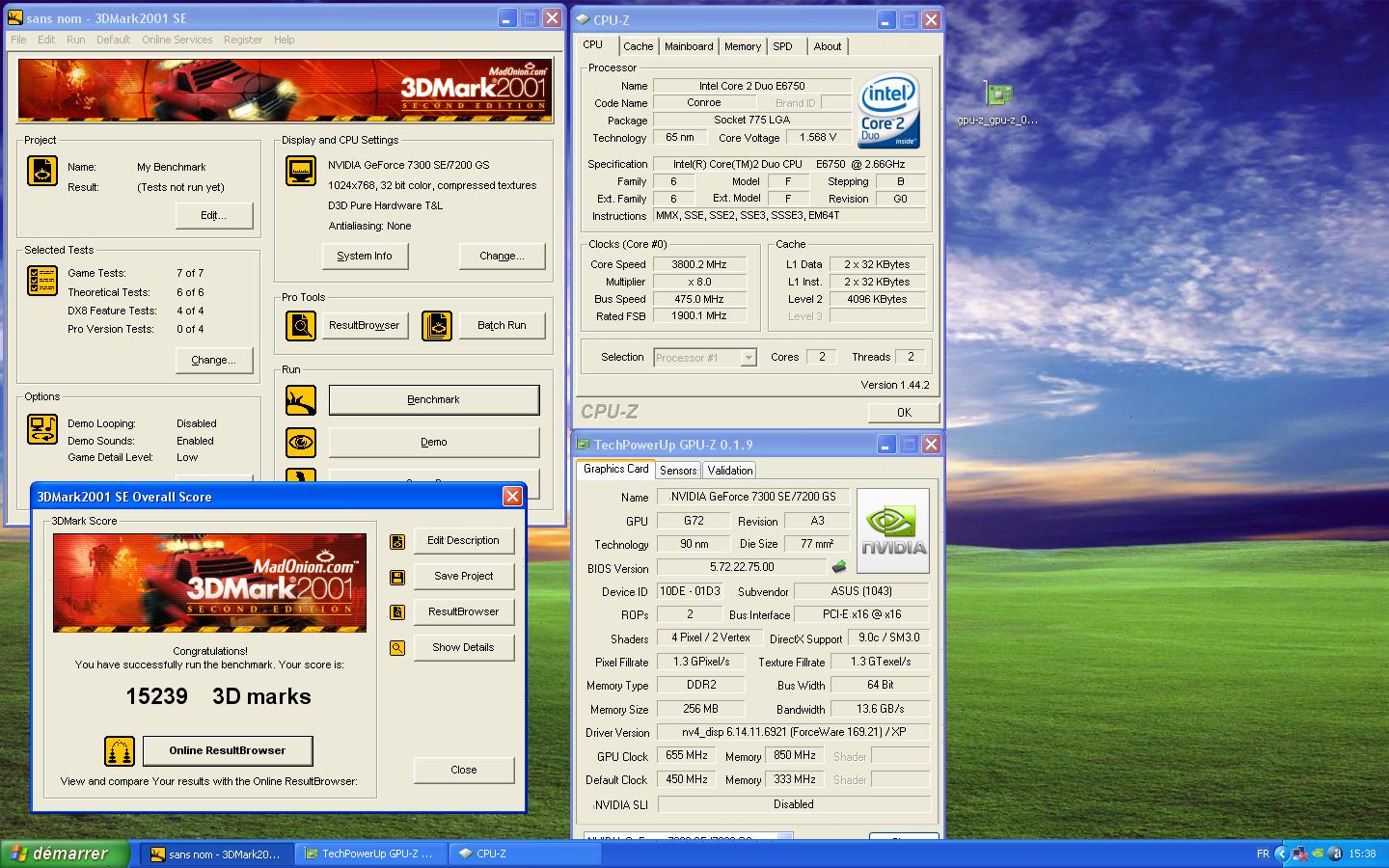The image size is (1389, 868).
Task: Click Change... button under Display Settings
Action: 502,256
